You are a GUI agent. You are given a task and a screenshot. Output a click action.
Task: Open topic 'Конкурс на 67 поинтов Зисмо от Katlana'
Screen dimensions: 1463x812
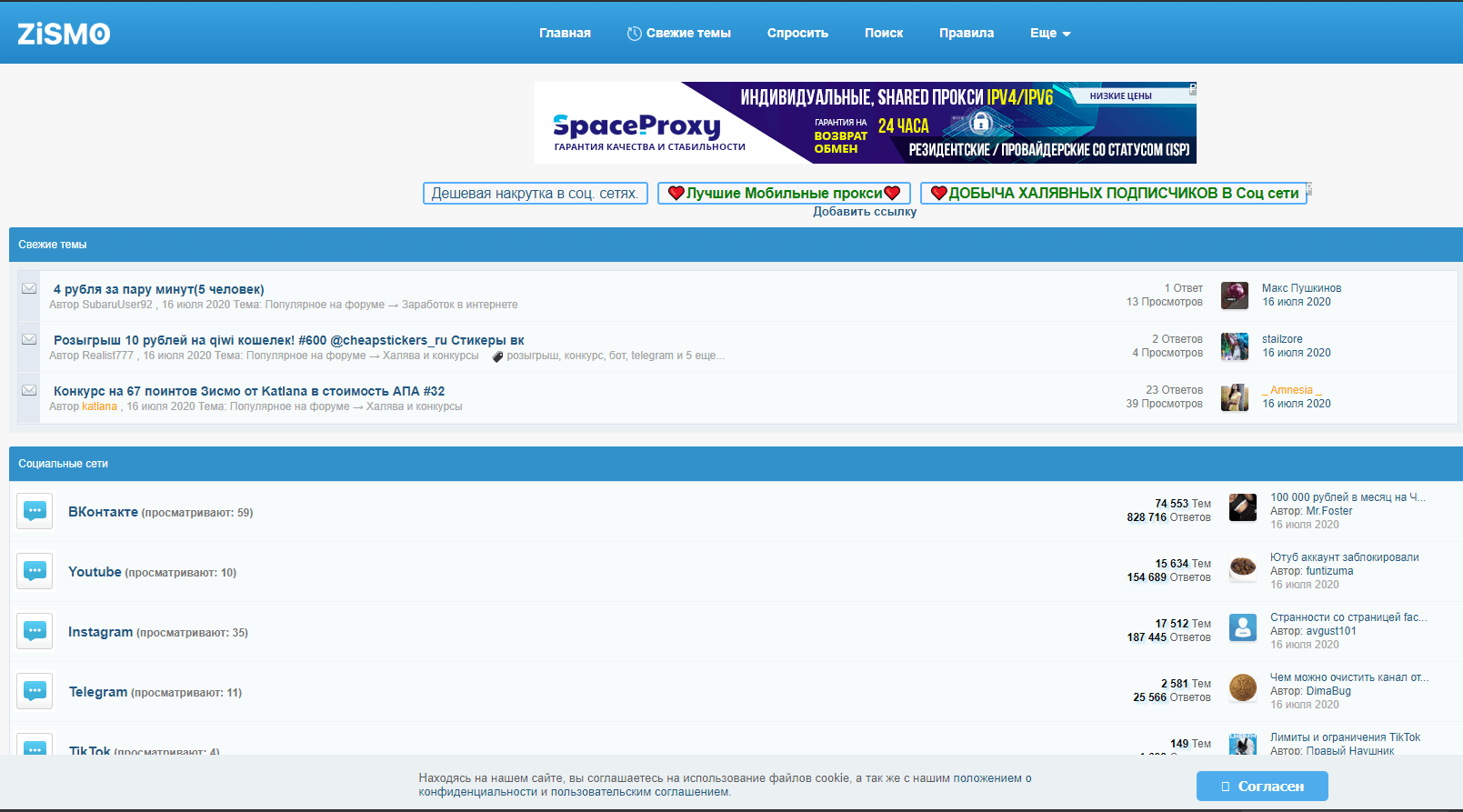(249, 391)
